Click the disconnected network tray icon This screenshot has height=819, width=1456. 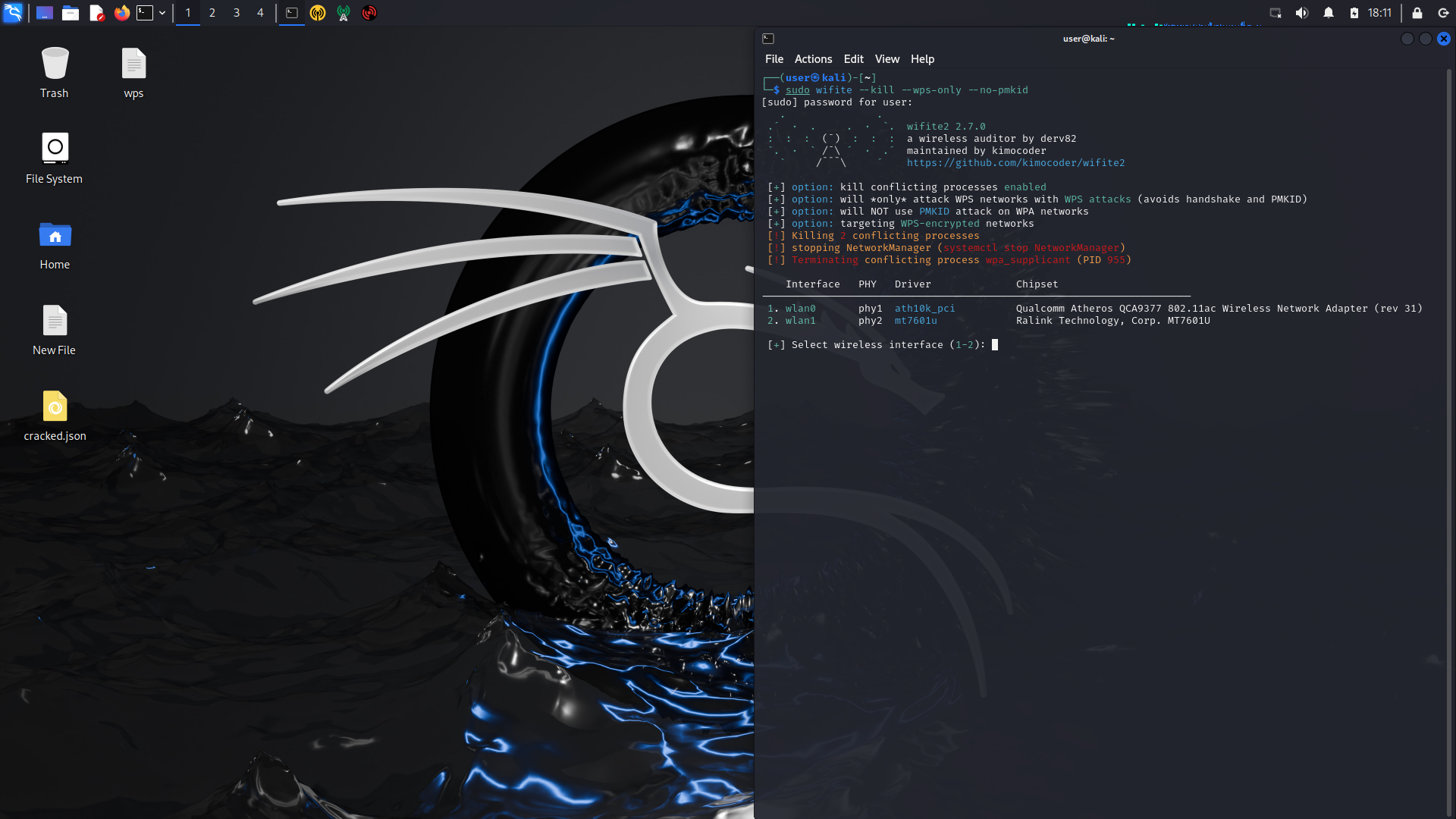[1276, 13]
